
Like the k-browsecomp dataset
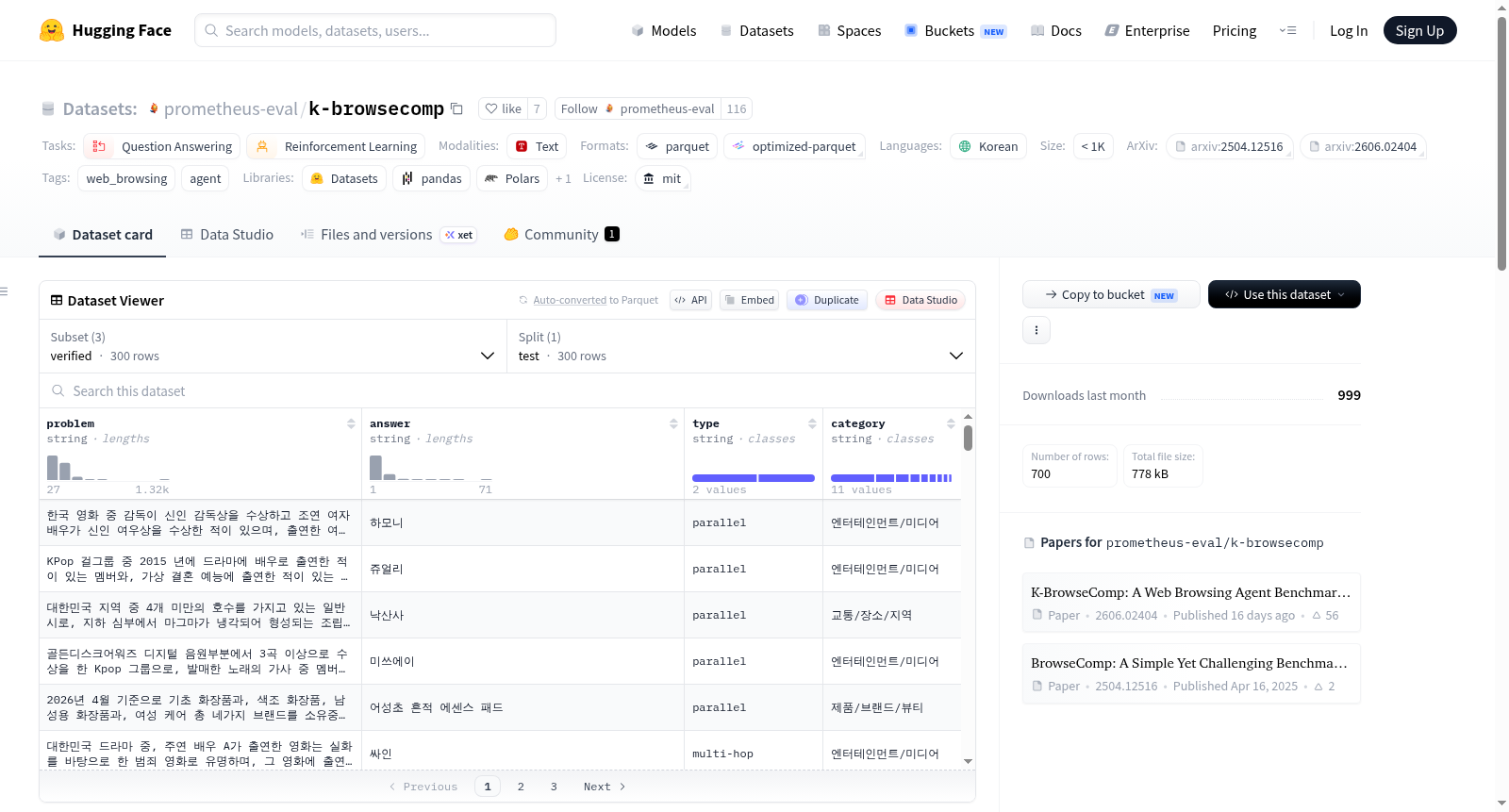pyautogui.click(x=503, y=108)
